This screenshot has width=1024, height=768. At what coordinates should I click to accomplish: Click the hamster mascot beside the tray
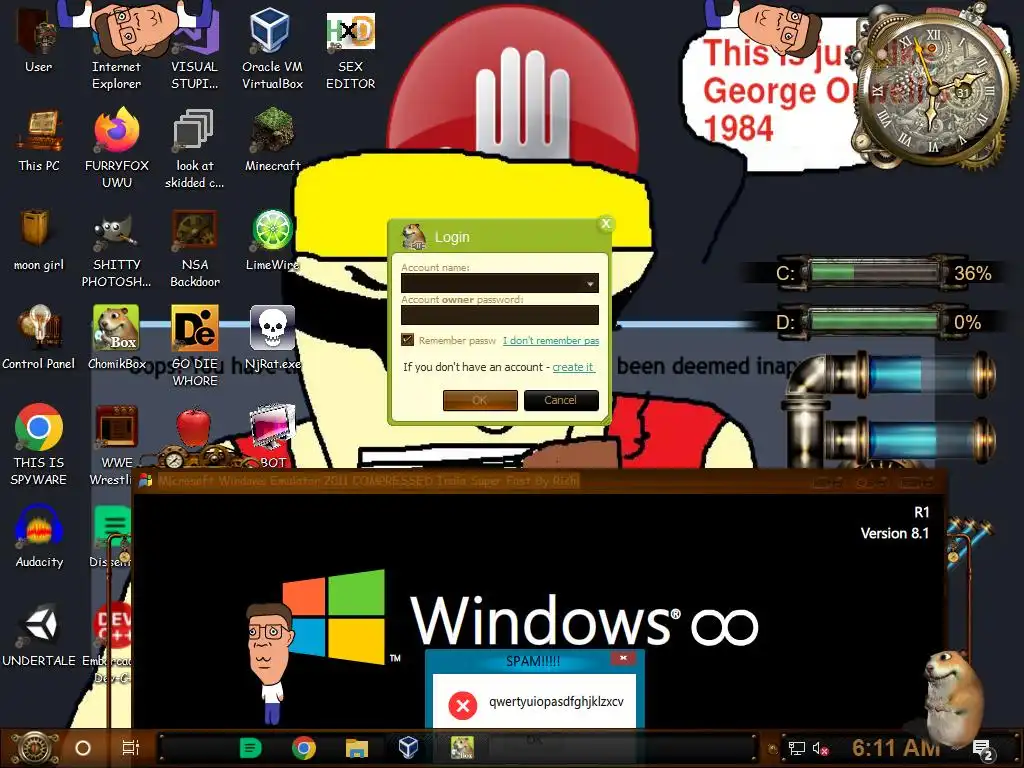tap(953, 699)
